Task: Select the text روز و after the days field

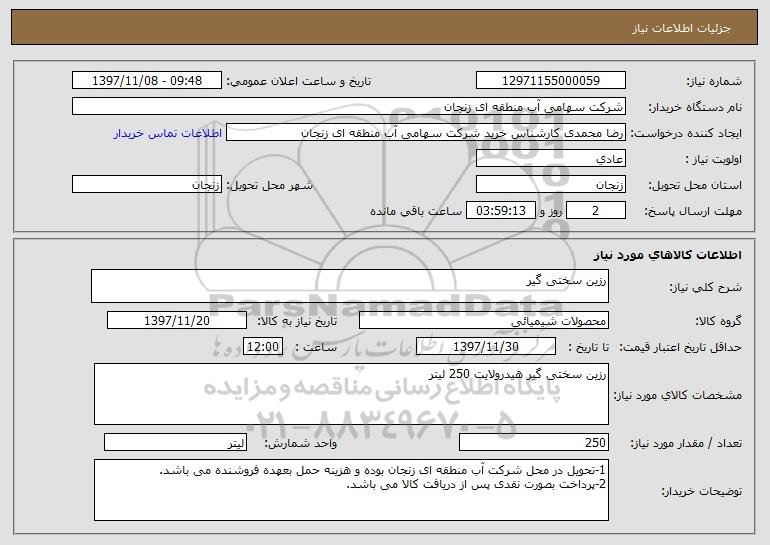Action: 550,212
